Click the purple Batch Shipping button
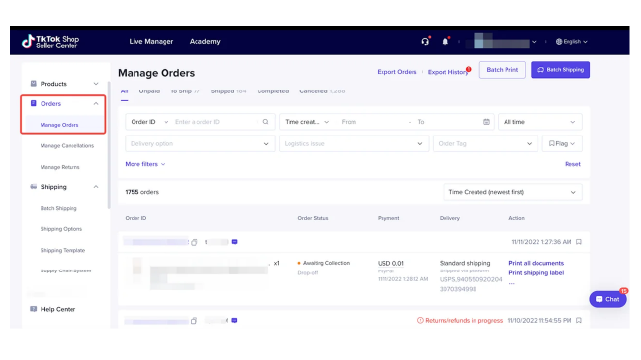641x360 pixels. click(560, 70)
